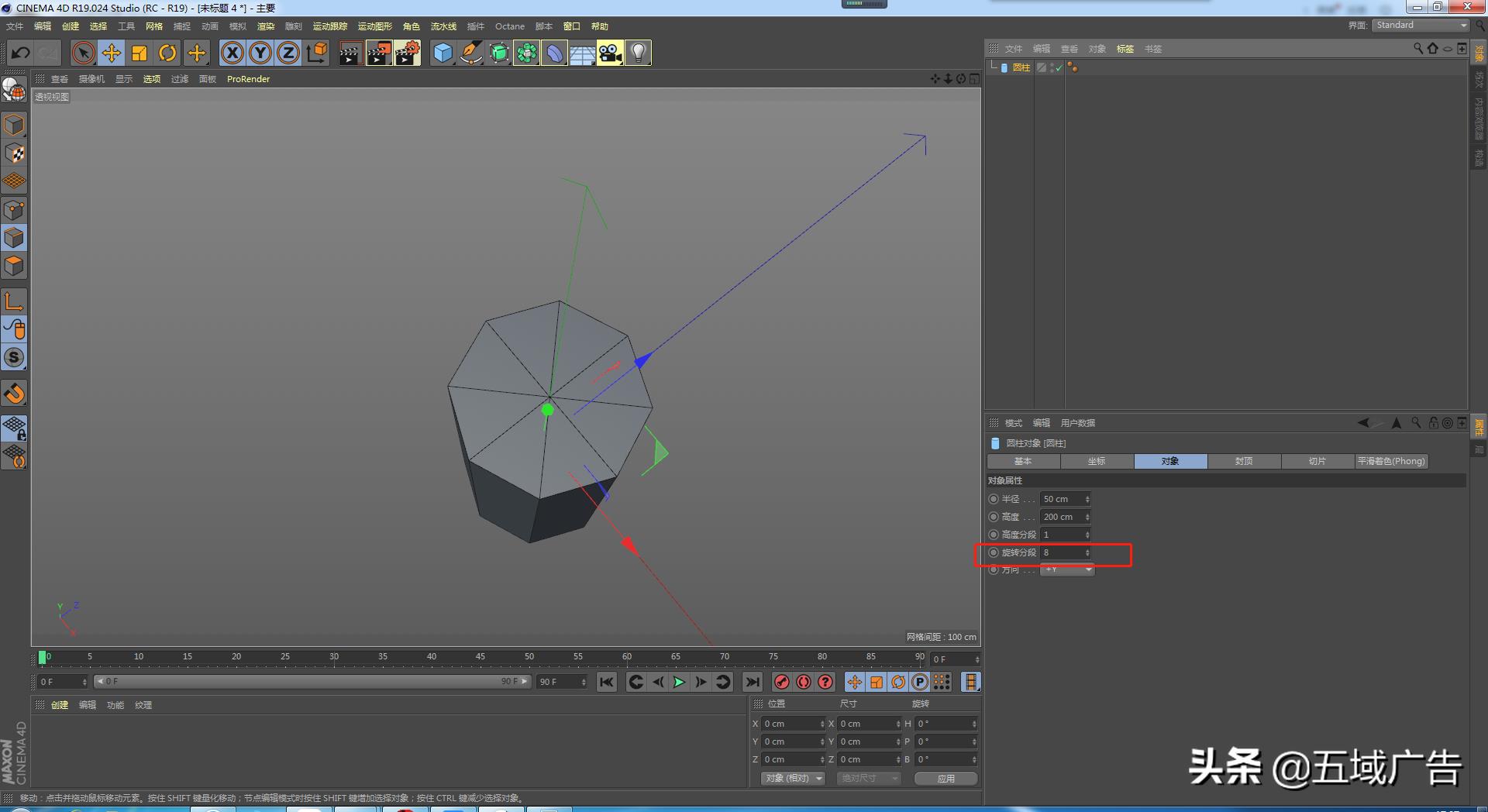Add bend deformer object
This screenshot has height=812, width=1488.
click(x=554, y=53)
